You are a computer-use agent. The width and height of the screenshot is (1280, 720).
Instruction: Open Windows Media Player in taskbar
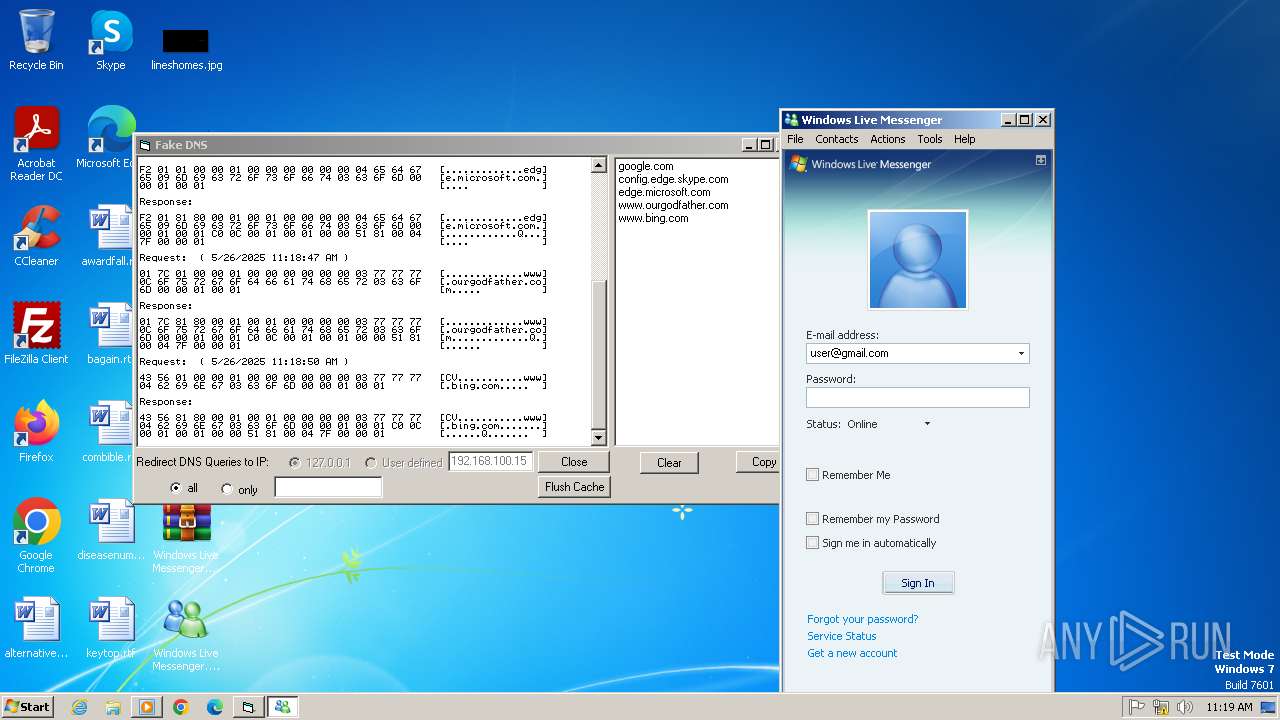click(147, 707)
